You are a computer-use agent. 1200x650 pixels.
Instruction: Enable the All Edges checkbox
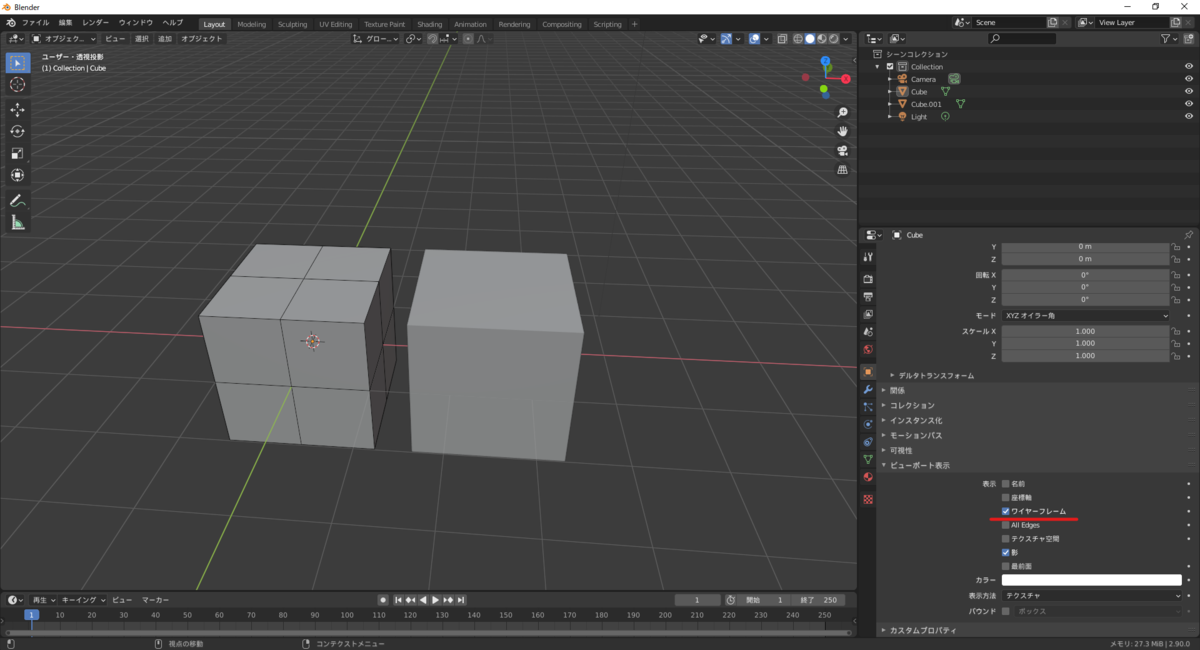(x=1005, y=525)
